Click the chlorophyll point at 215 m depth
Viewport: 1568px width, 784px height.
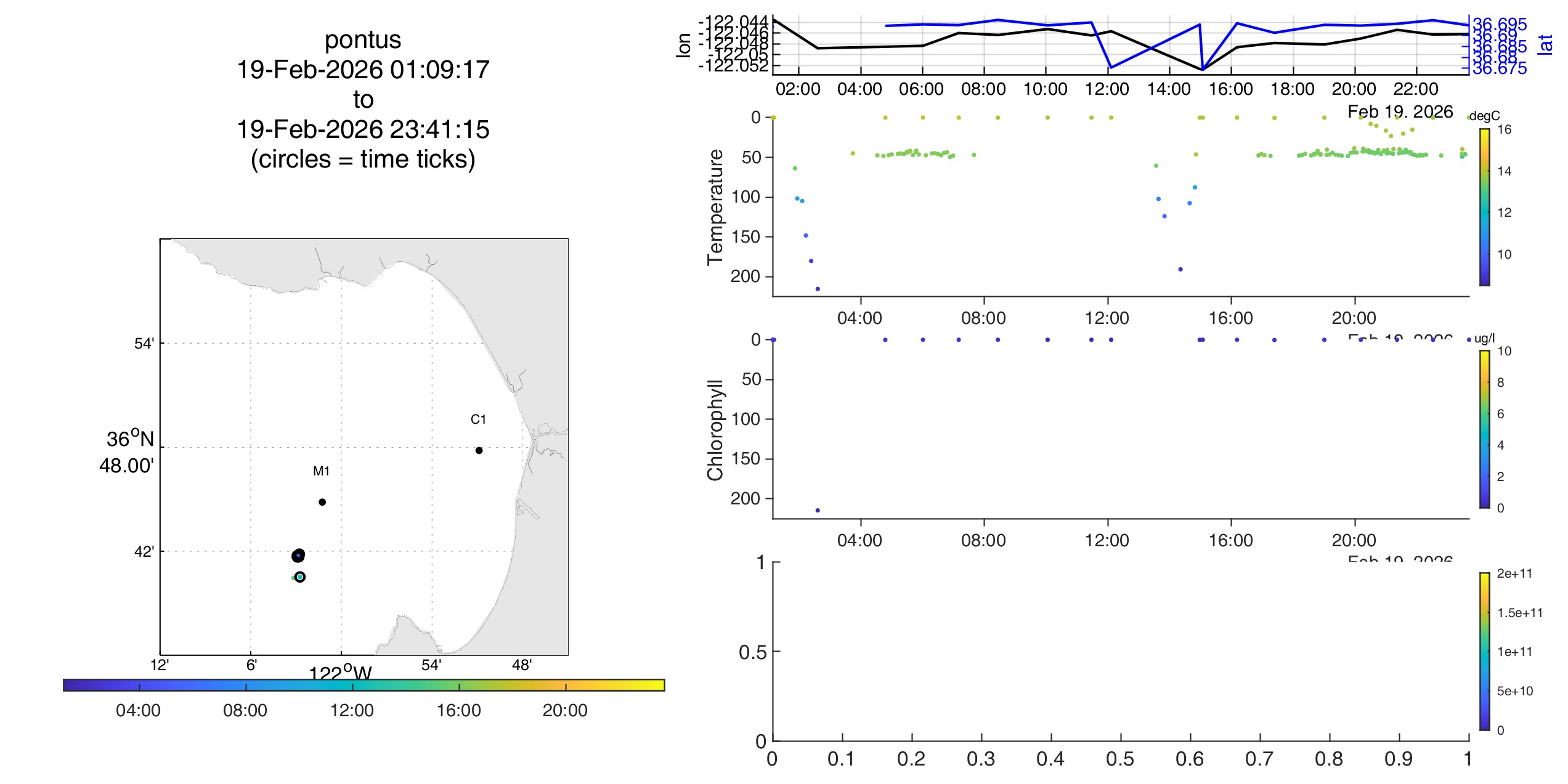click(x=818, y=511)
